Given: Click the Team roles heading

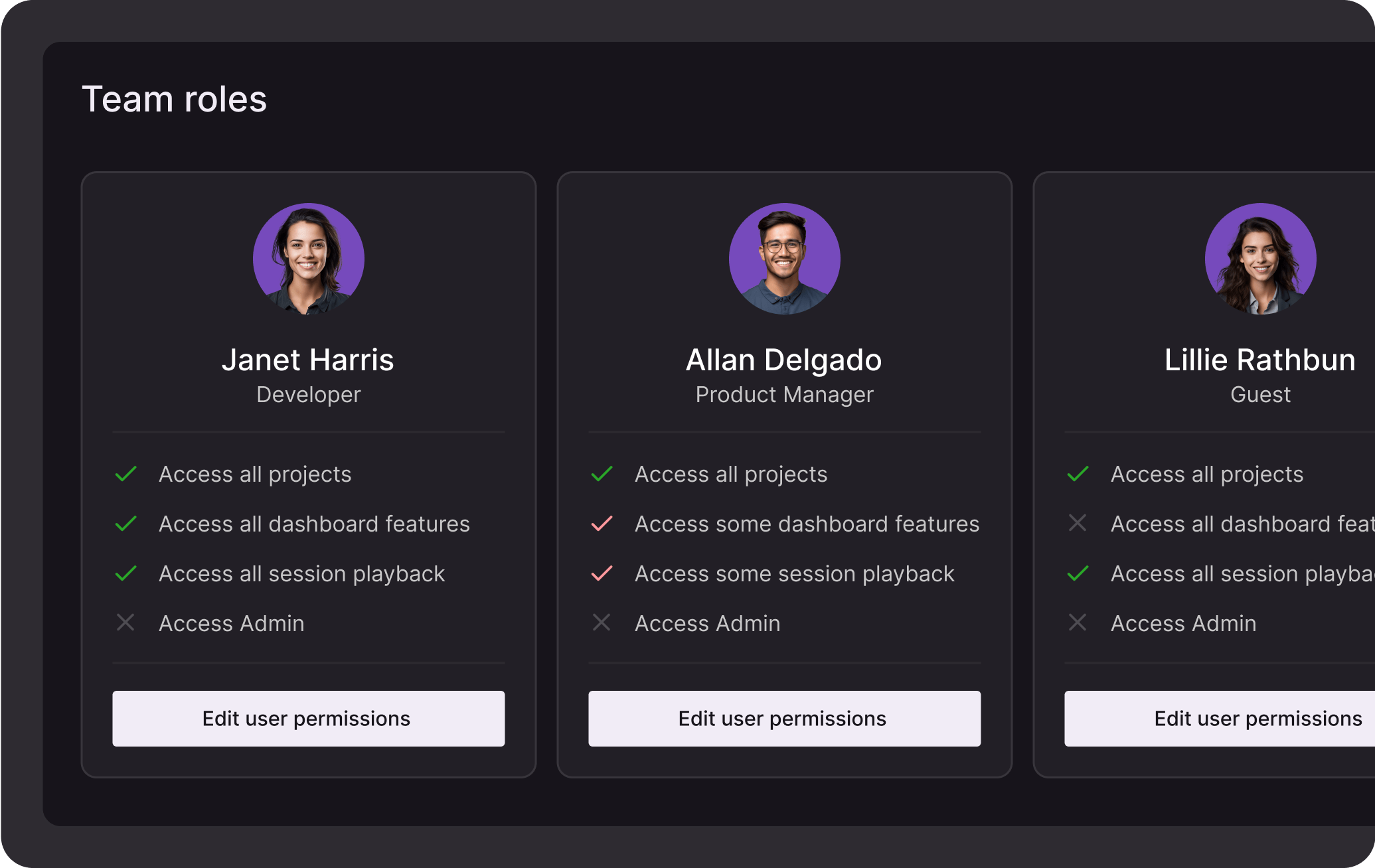Looking at the screenshot, I should (174, 100).
